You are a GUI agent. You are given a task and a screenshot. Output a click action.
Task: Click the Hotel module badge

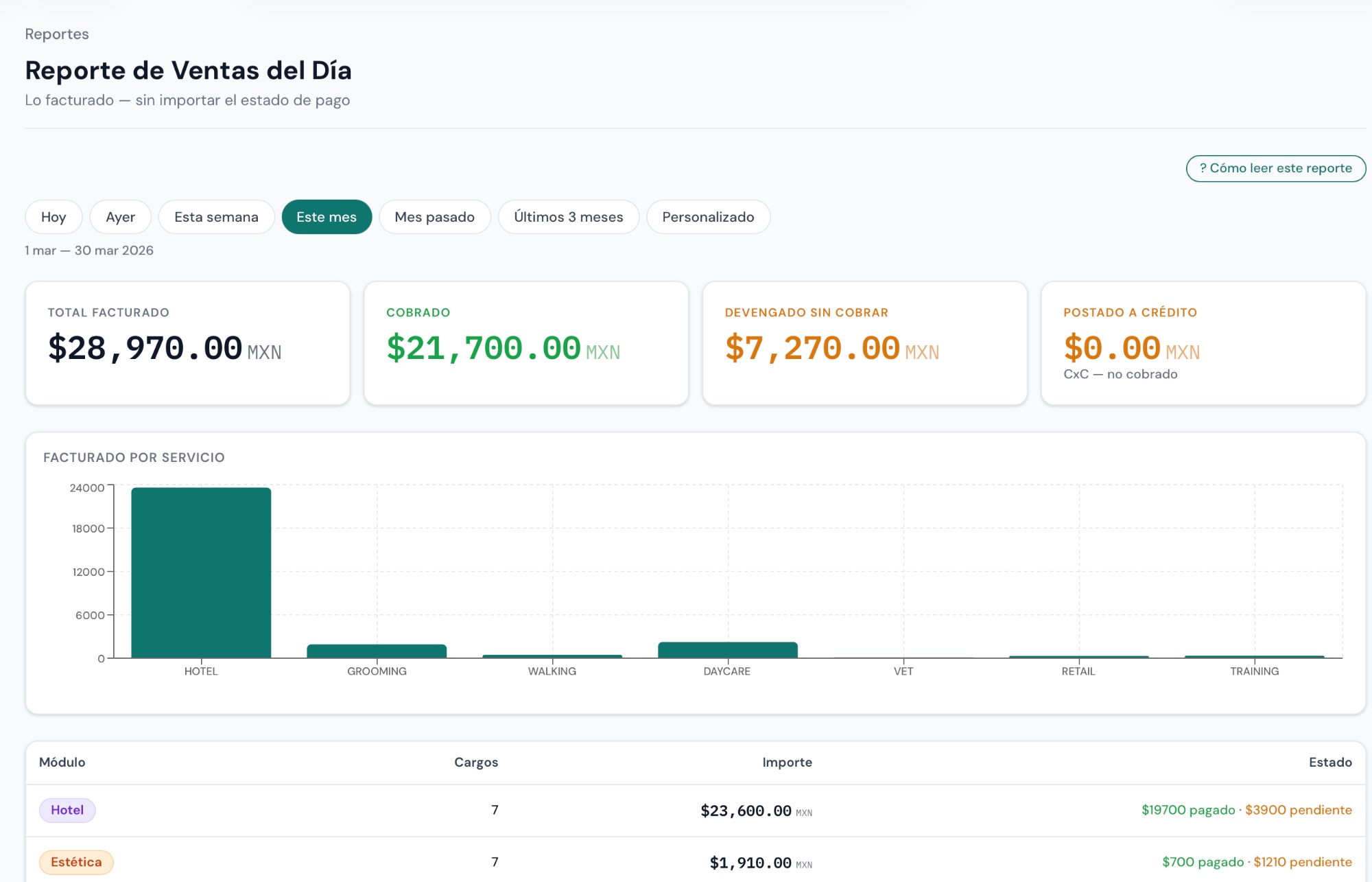click(x=67, y=810)
